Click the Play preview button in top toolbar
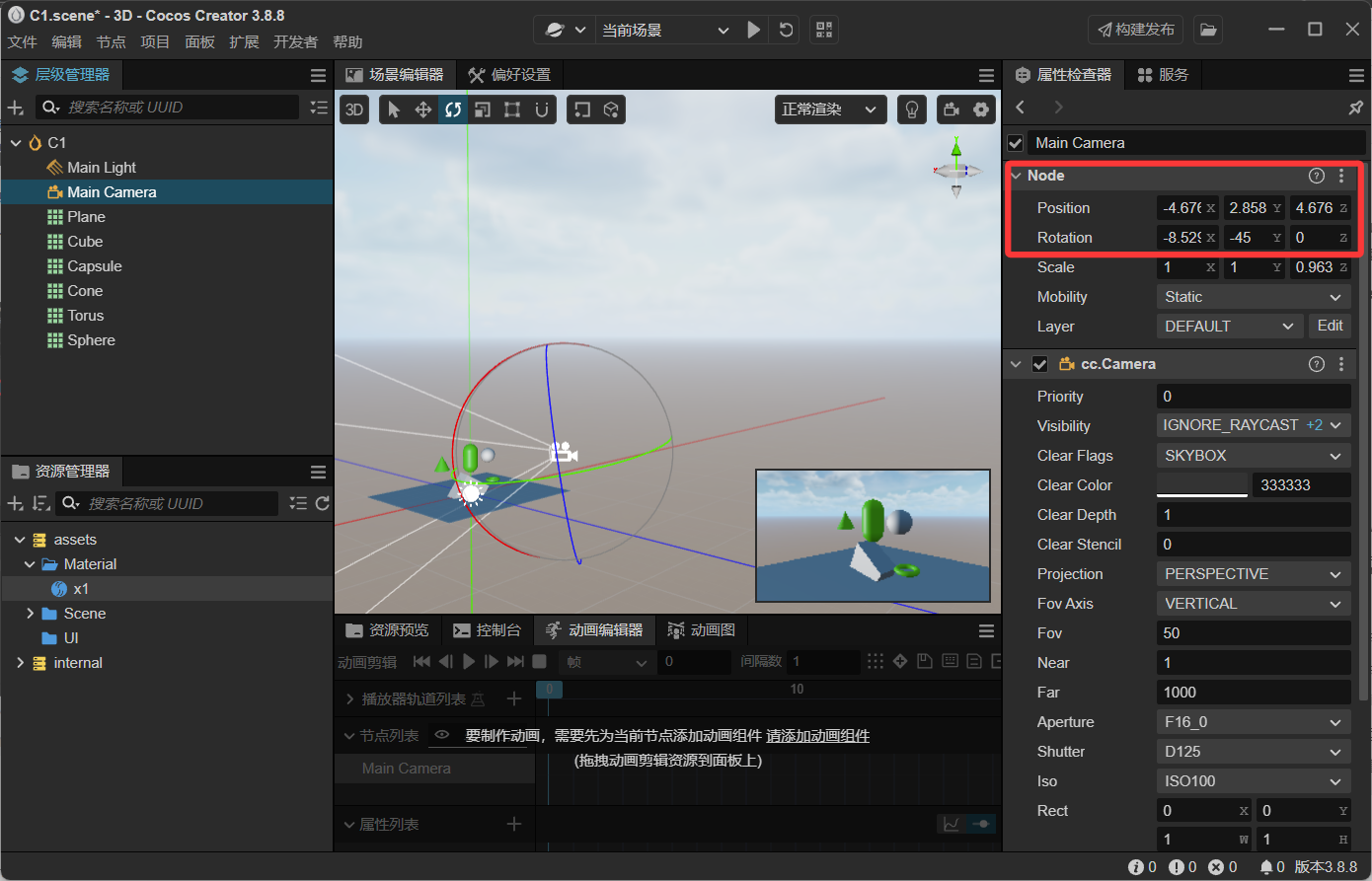Image resolution: width=1372 pixels, height=881 pixels. point(754,30)
